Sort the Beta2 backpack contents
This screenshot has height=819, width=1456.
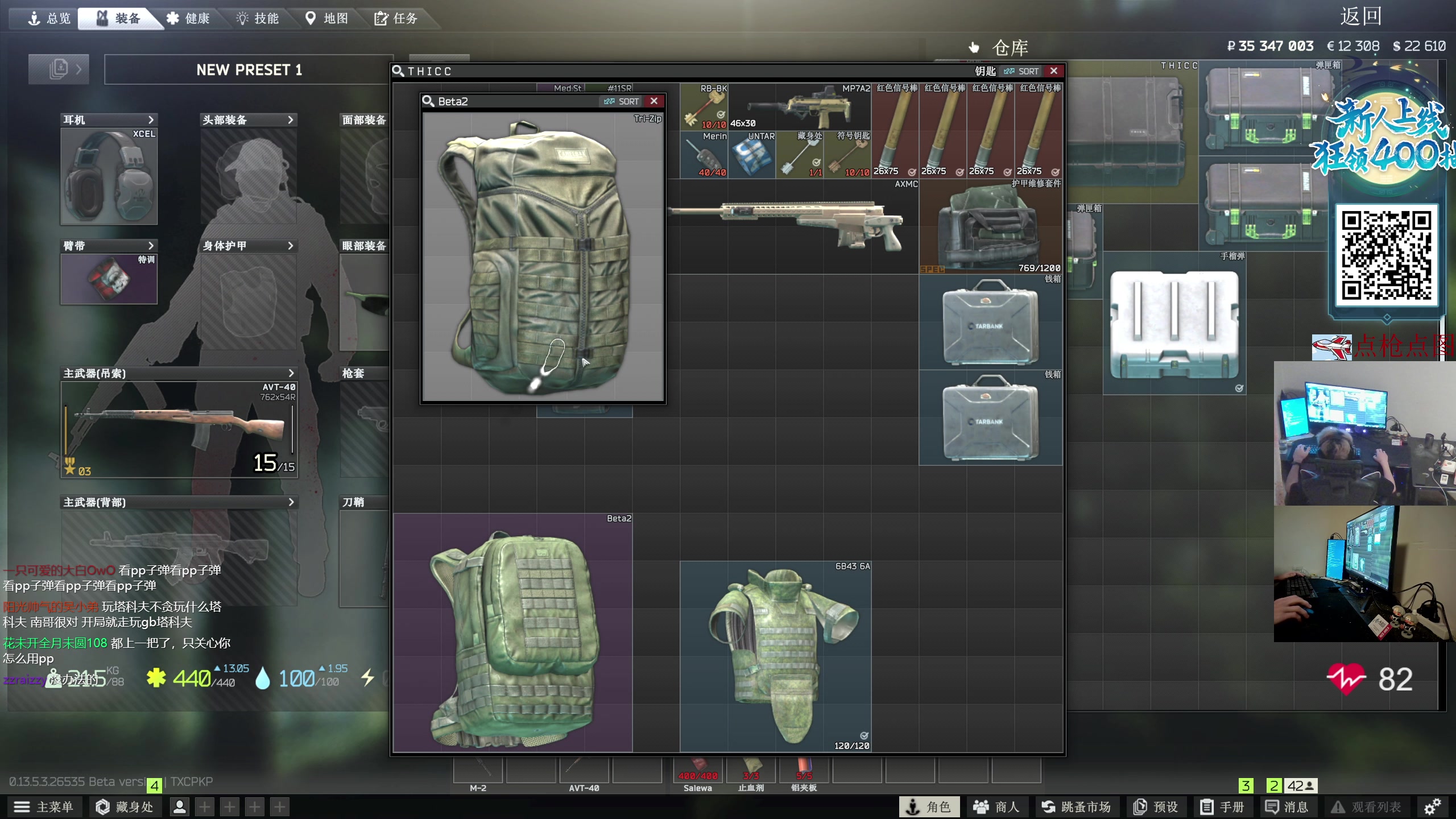tap(622, 101)
